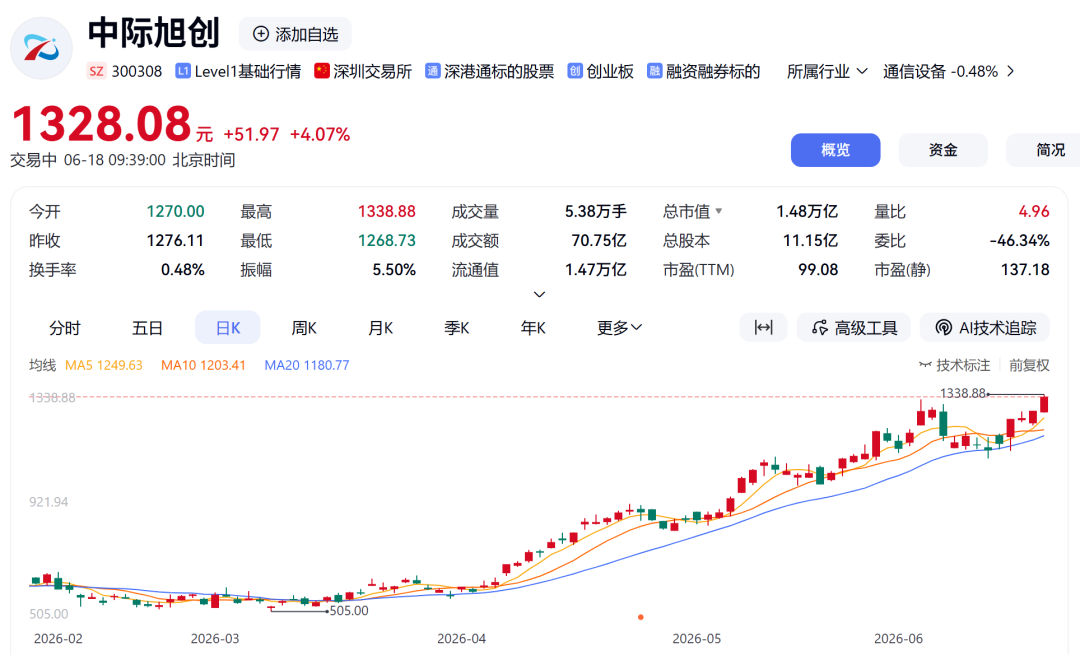Image resolution: width=1080 pixels, height=655 pixels.
Task: Select the 分时 chart tab
Action: (x=65, y=328)
